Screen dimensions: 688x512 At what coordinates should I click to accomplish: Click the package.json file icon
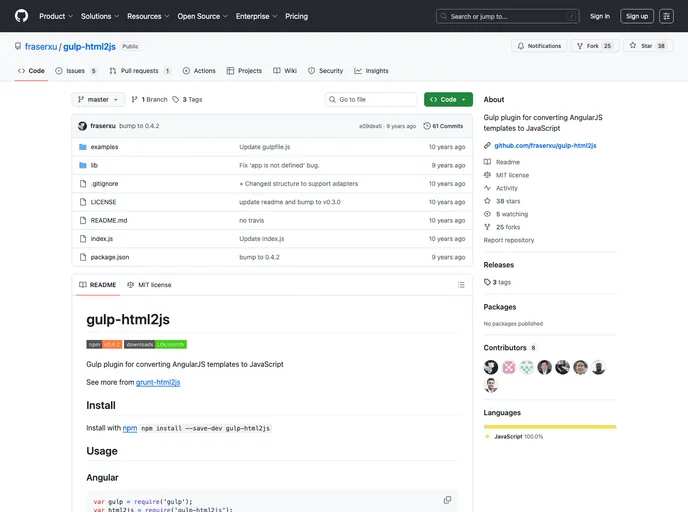pyautogui.click(x=82, y=257)
